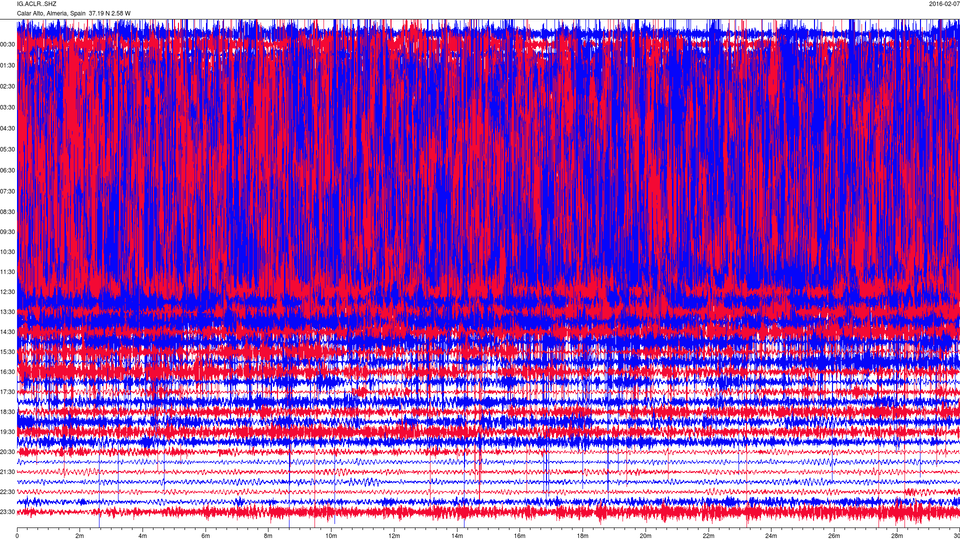Image resolution: width=960 pixels, height=540 pixels.
Task: Click the 8m tick on the minutes axis
Action: [x=268, y=535]
